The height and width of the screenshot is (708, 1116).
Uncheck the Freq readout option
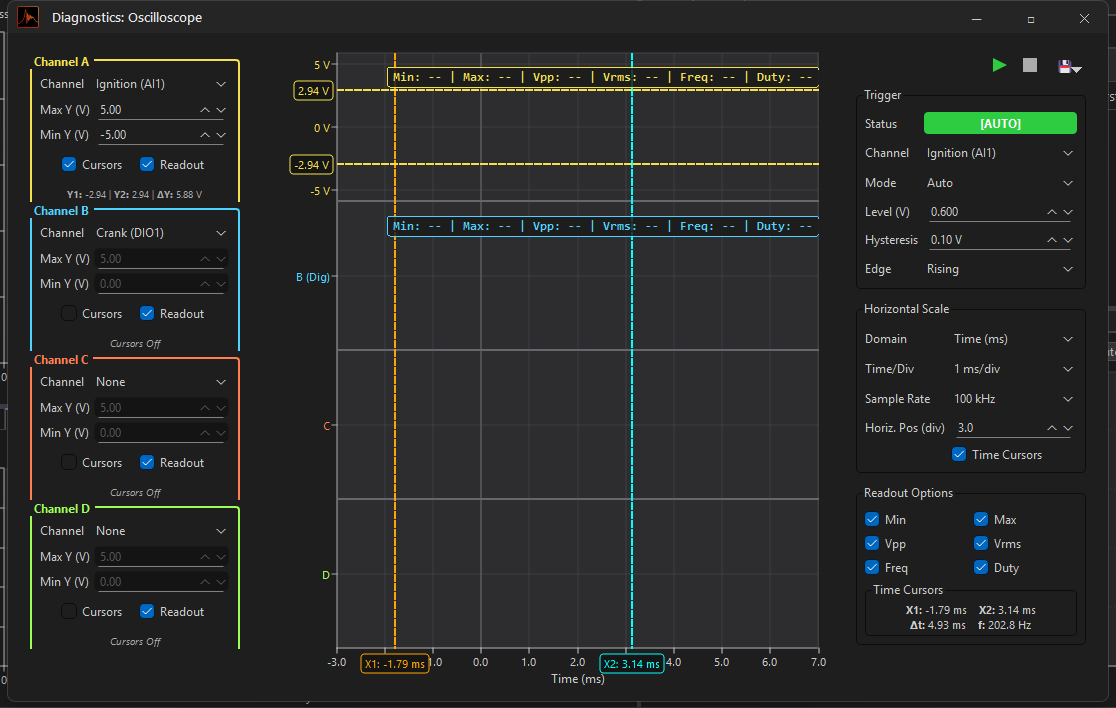click(x=872, y=567)
